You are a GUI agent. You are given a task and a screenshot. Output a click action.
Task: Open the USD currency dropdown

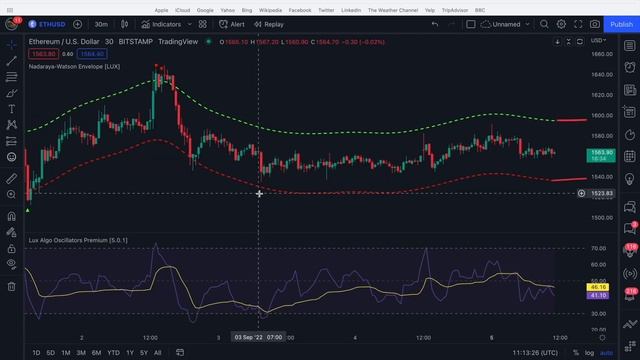598,40
